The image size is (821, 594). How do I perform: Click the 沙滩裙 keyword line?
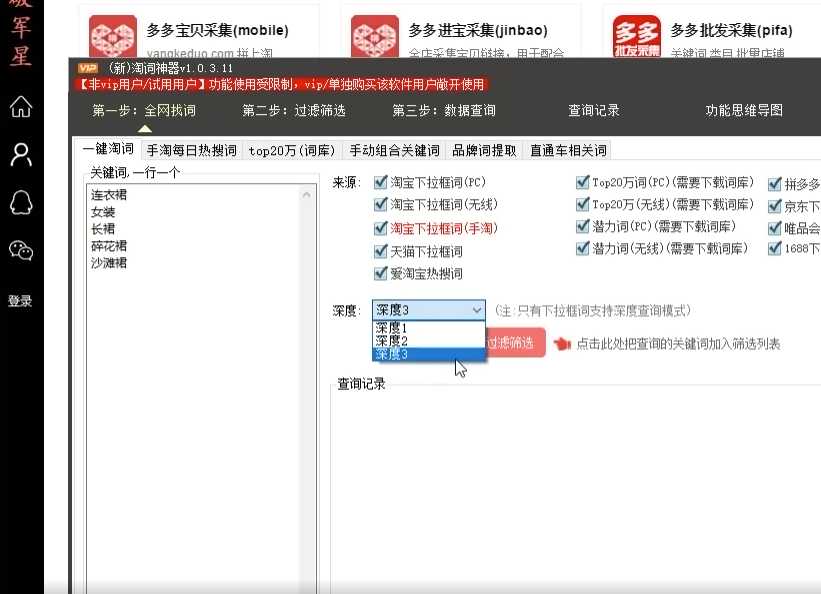[109, 263]
